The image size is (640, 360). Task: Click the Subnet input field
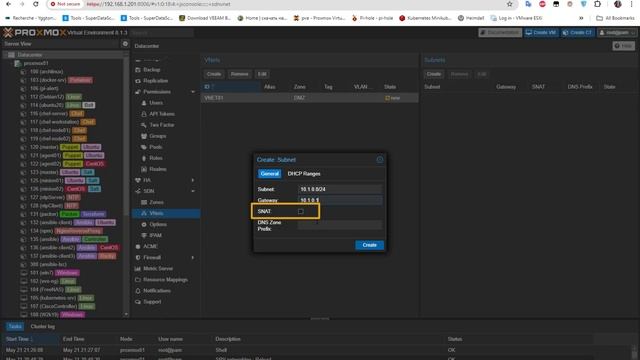tap(340, 189)
